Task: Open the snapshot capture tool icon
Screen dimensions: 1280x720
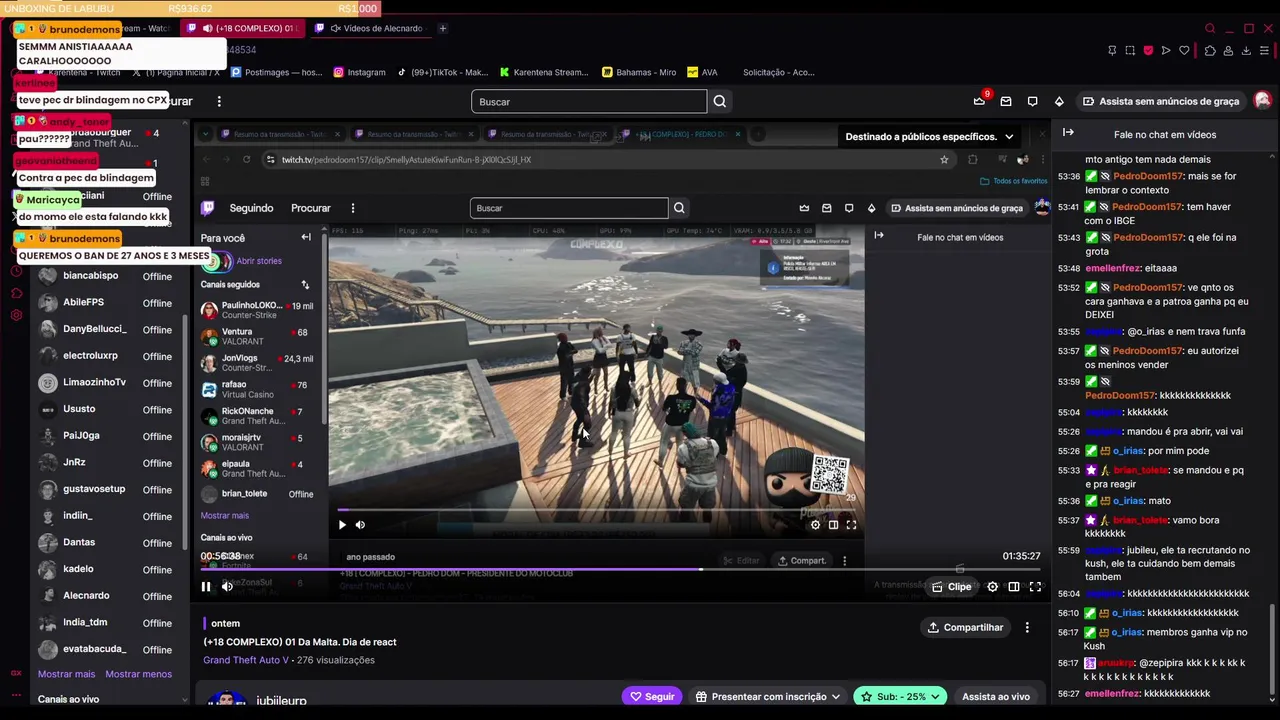Action: click(x=1130, y=50)
